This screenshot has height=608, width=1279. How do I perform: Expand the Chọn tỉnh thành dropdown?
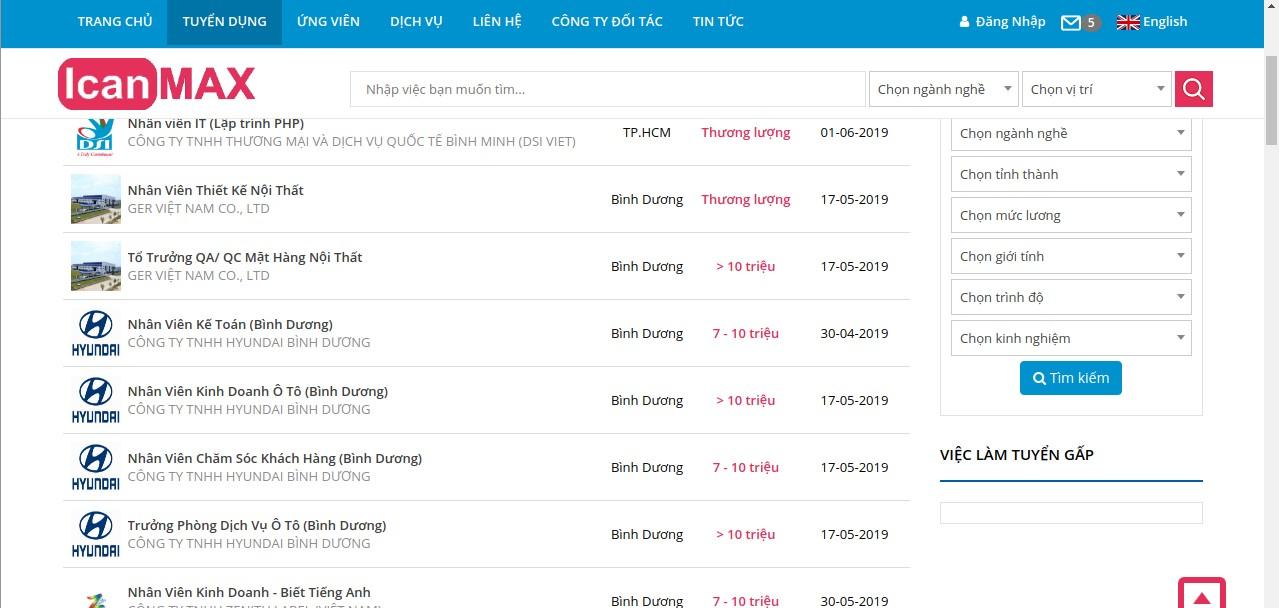tap(1071, 174)
